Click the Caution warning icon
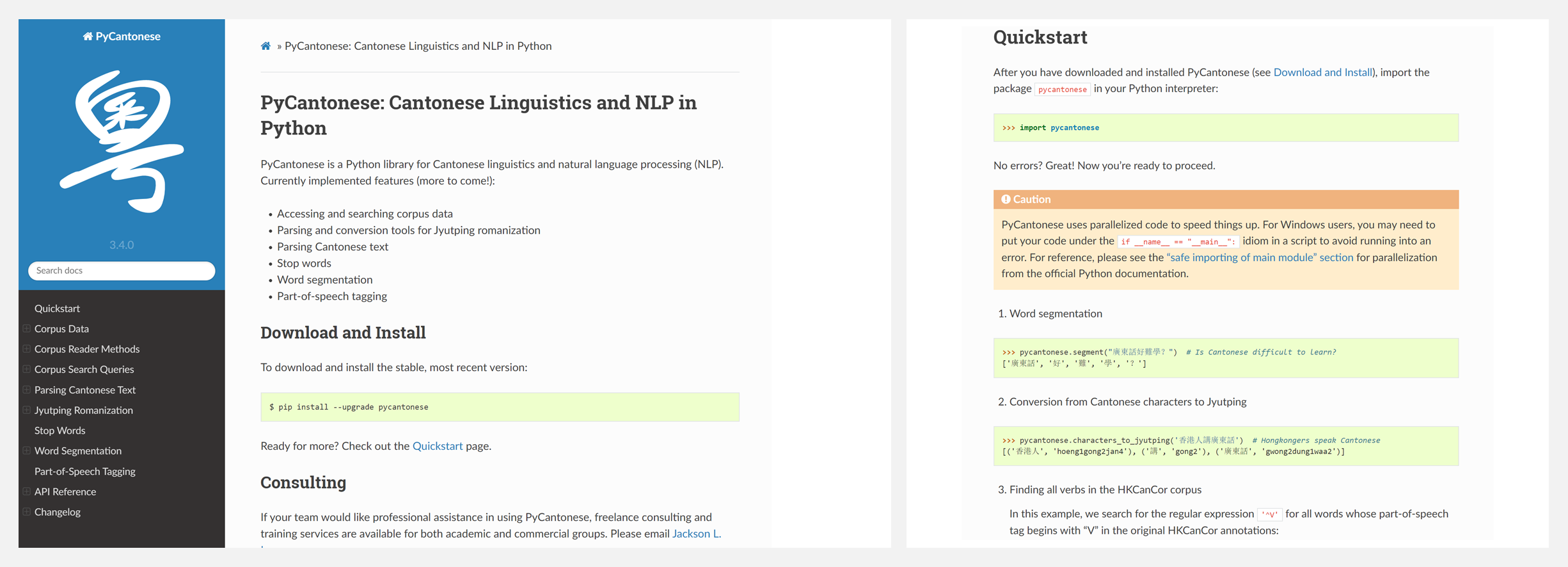 [1006, 200]
